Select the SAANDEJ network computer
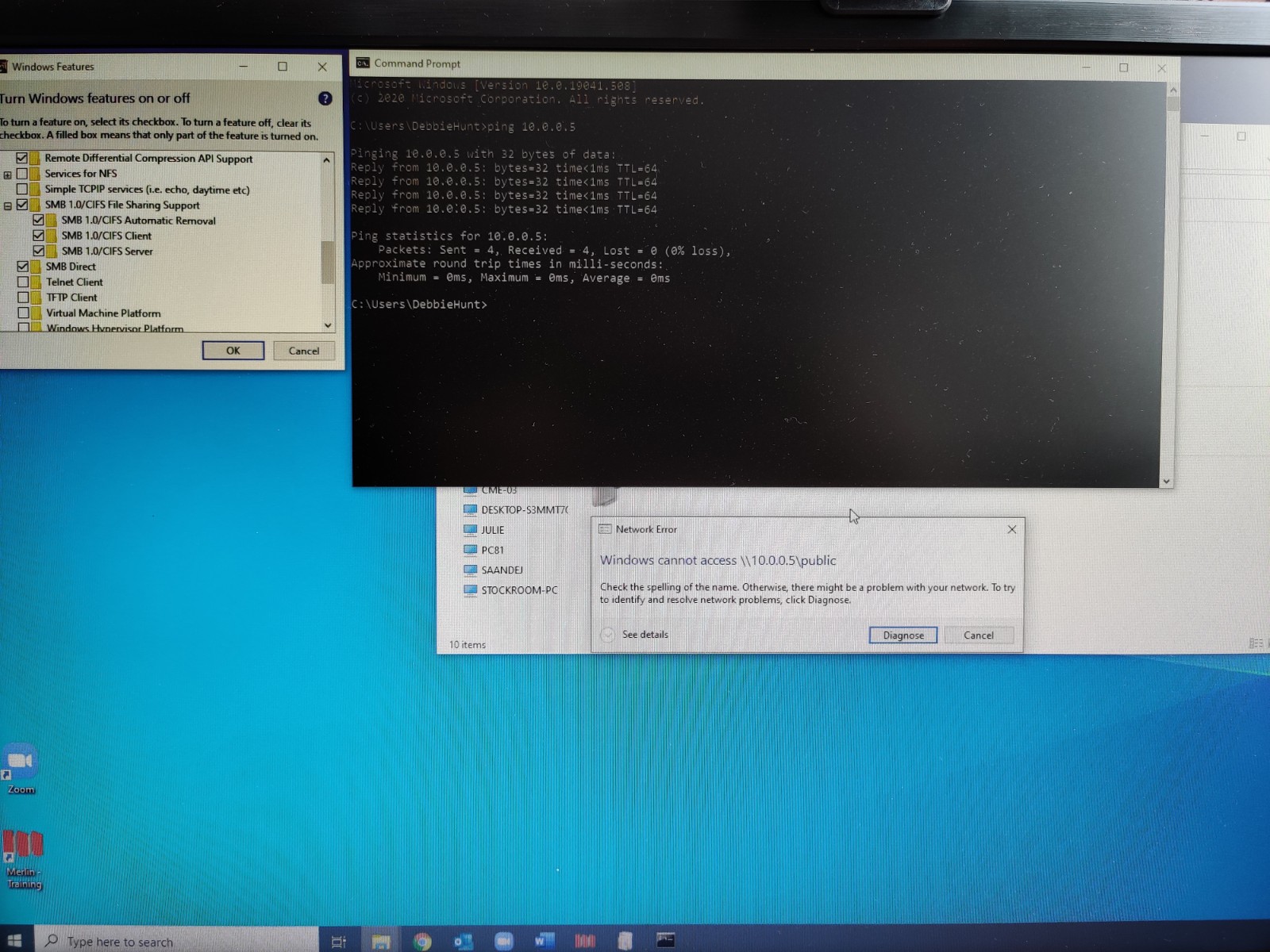Screen dimensions: 1270x952 493,570
